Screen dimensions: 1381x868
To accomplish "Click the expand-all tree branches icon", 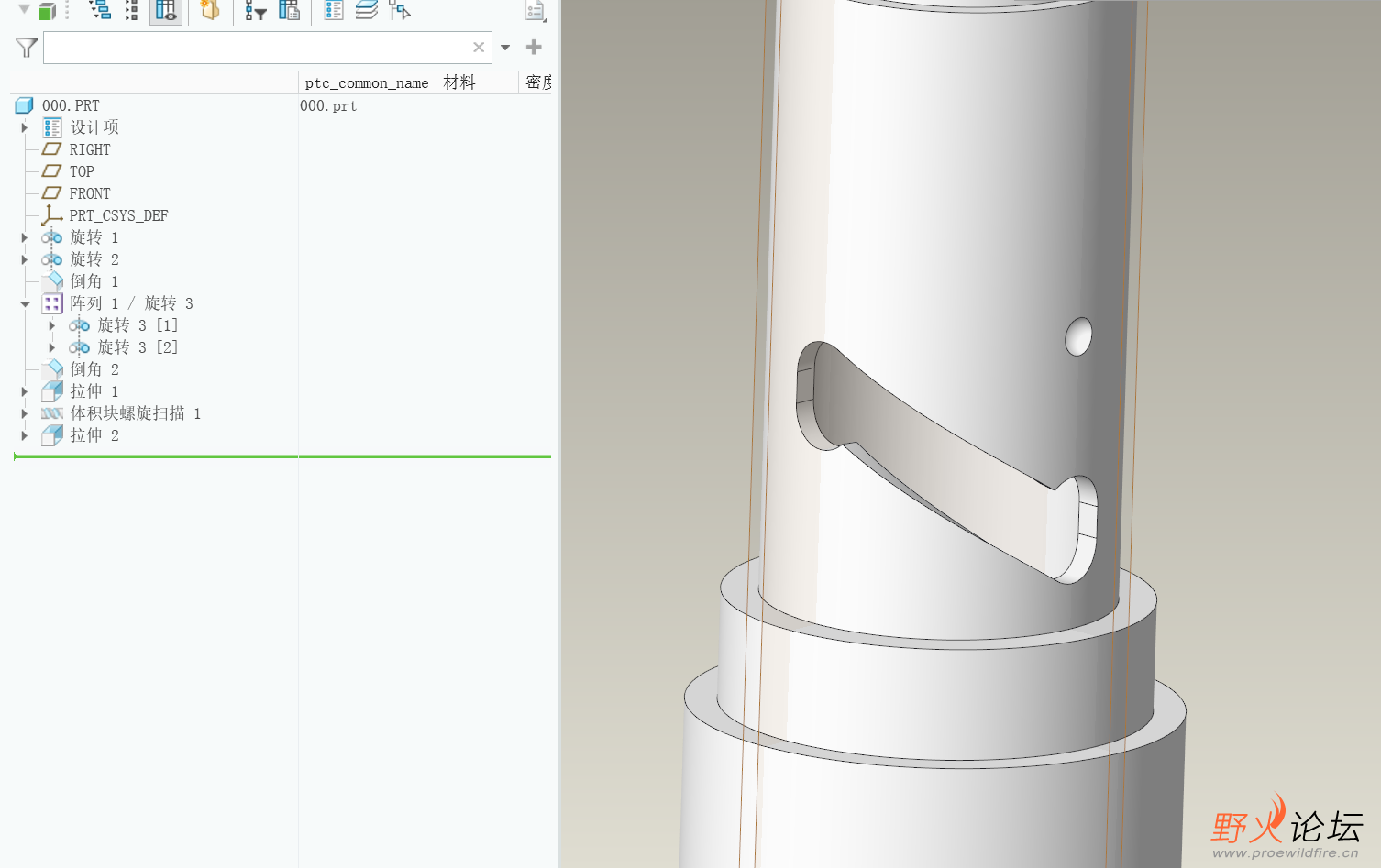I will (x=100, y=10).
